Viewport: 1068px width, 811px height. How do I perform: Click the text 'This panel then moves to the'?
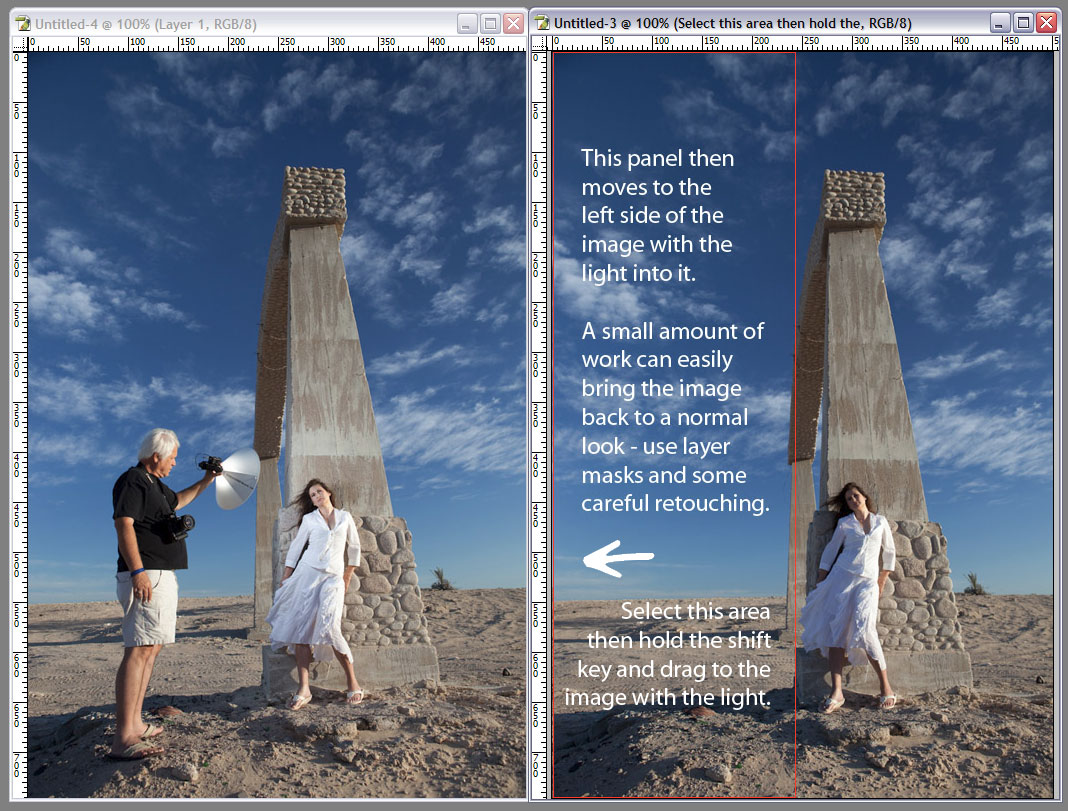click(657, 172)
